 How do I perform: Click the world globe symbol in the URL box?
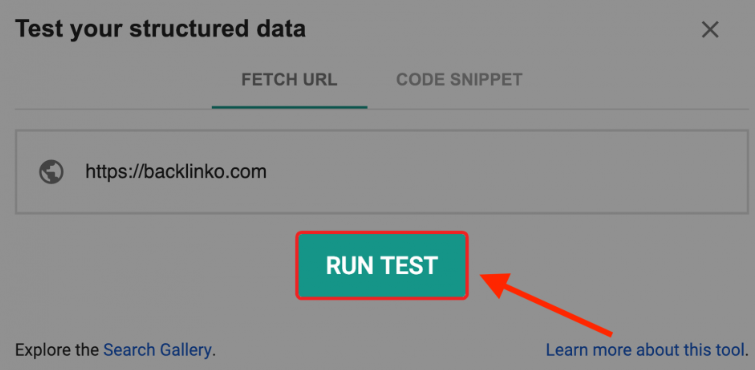(51, 172)
